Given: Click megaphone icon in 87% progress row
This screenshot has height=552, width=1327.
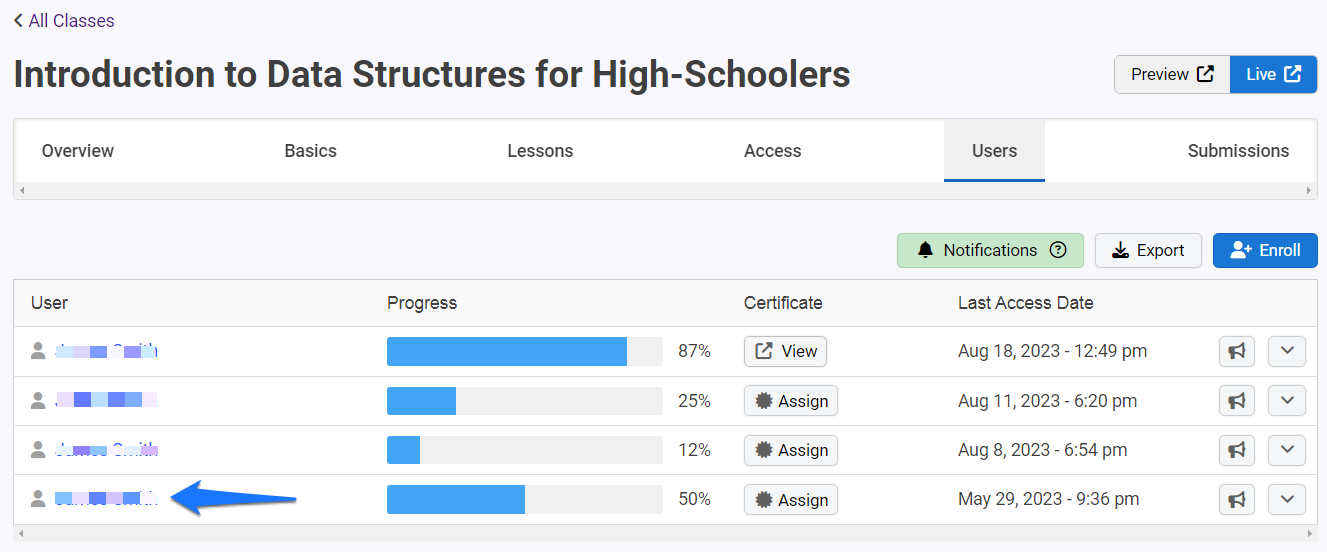Looking at the screenshot, I should tap(1237, 351).
